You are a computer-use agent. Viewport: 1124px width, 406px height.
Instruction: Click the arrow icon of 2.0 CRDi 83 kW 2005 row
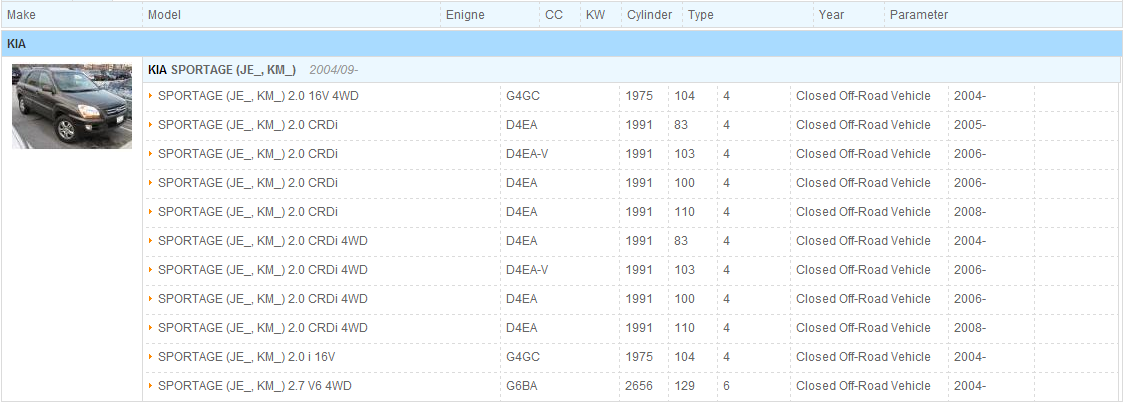tap(151, 125)
